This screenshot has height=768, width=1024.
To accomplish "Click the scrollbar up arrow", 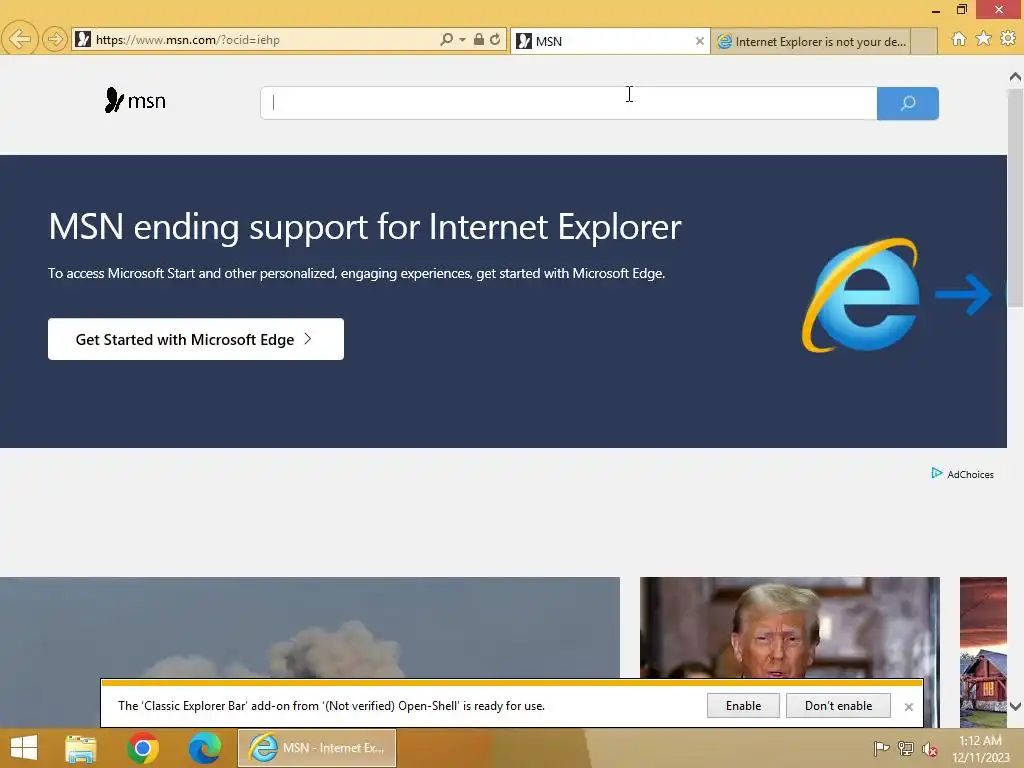I will (x=1015, y=76).
